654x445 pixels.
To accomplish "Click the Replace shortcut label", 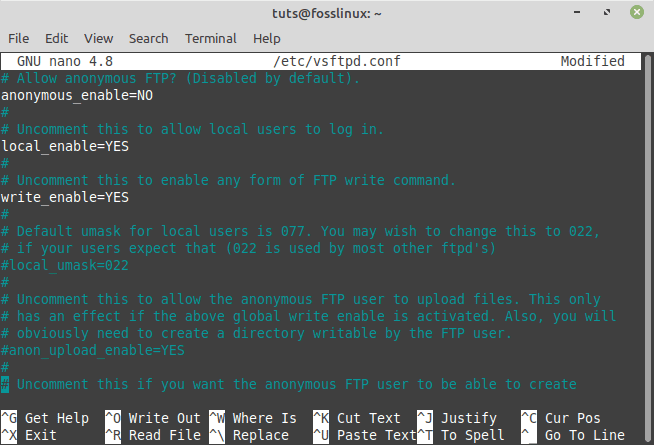I will [x=260, y=435].
